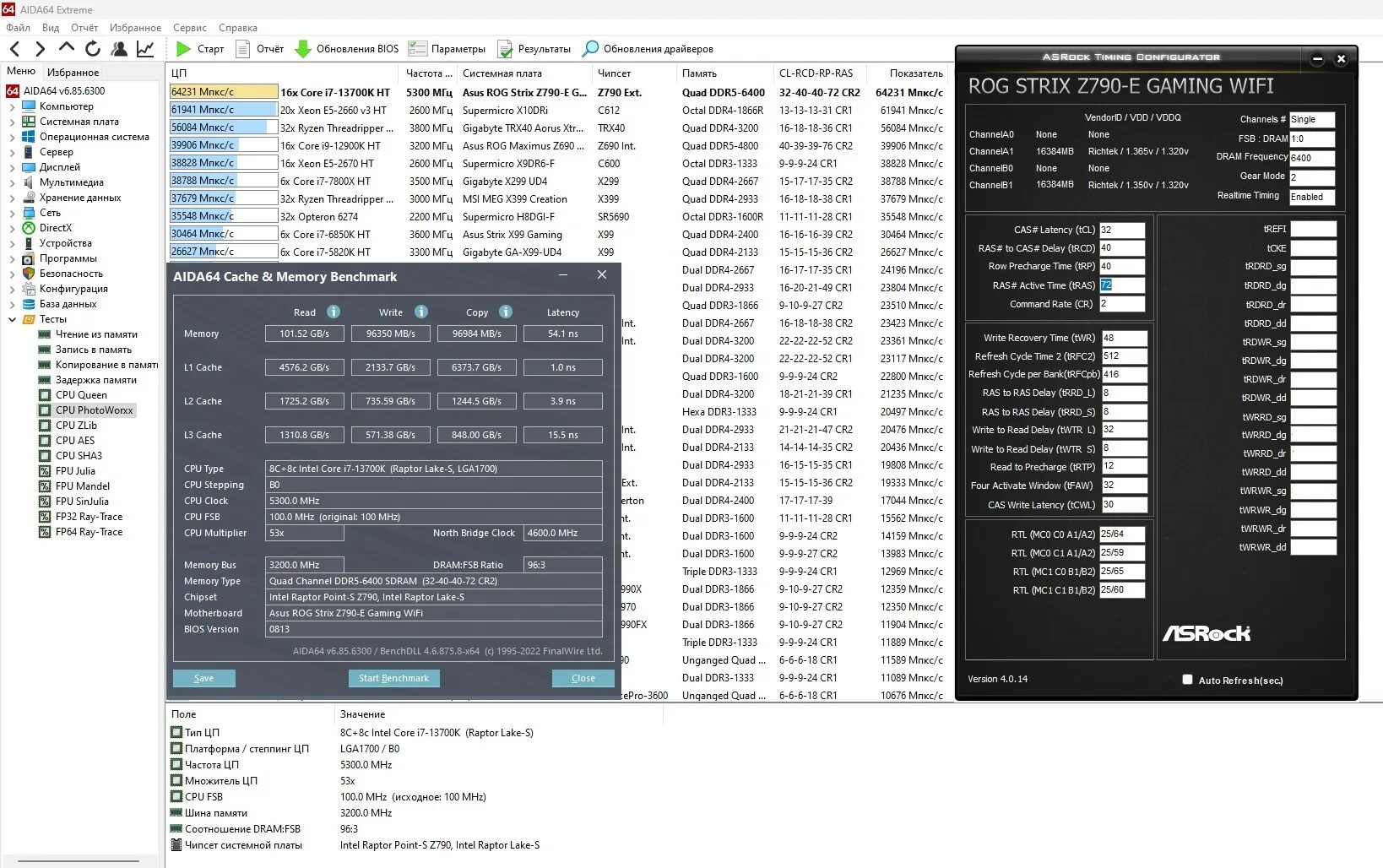The height and width of the screenshot is (868, 1383).
Task: Open the DirectX tree item
Action: coord(56,228)
